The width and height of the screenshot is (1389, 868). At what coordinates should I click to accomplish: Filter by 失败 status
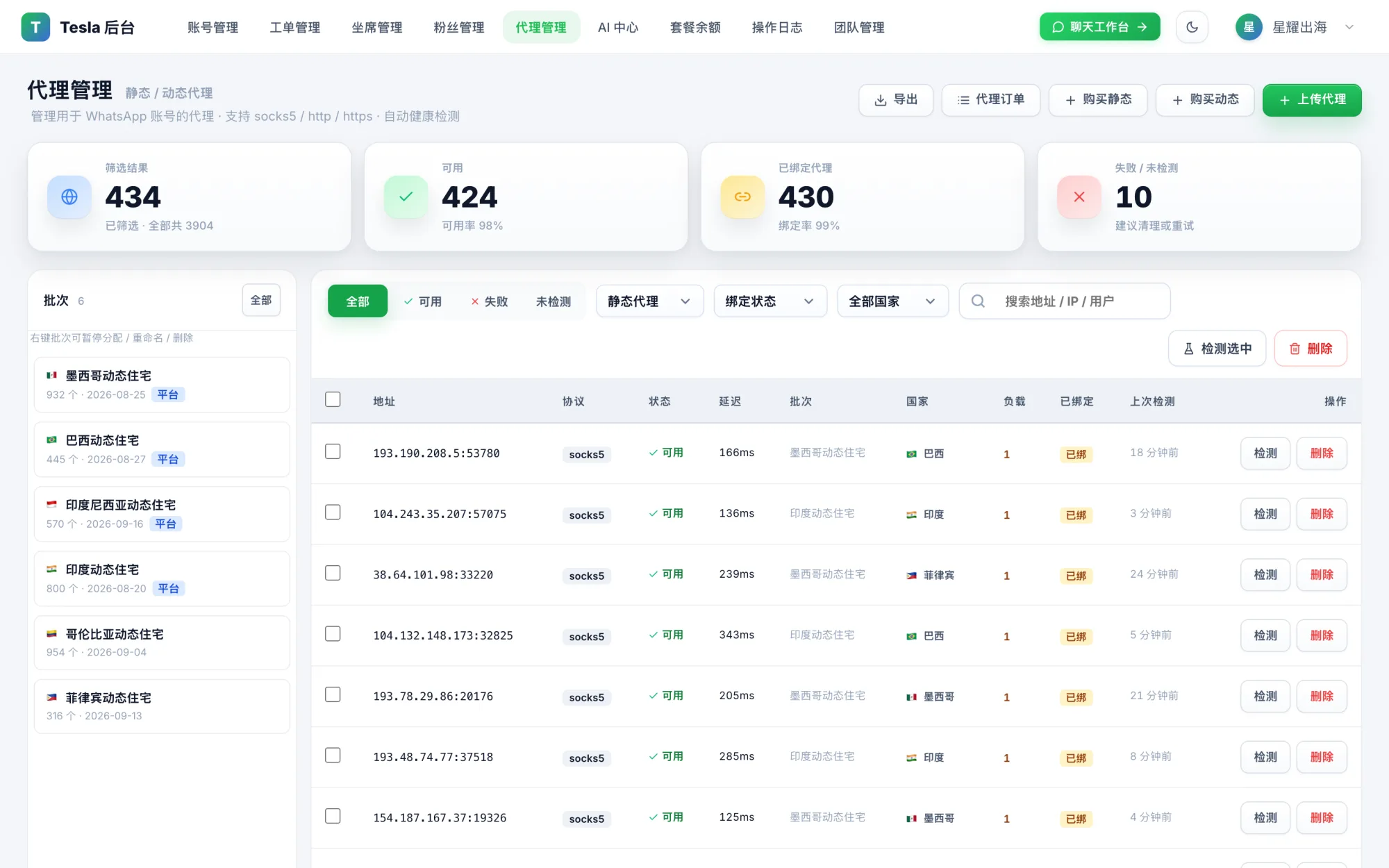(490, 301)
